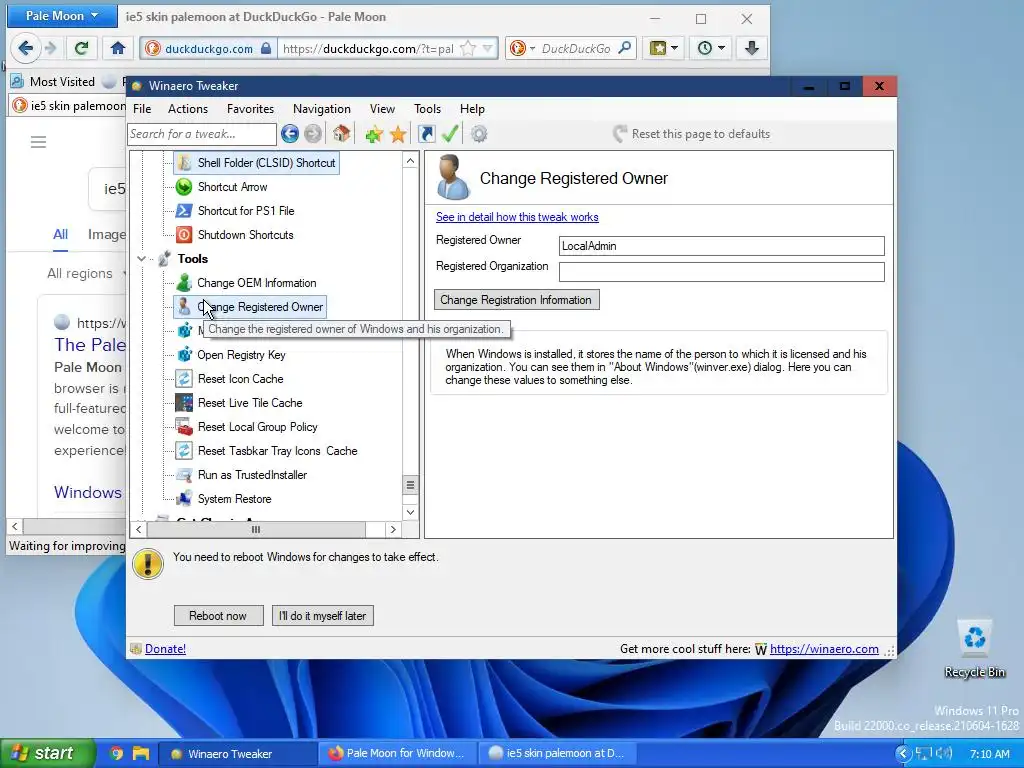This screenshot has width=1024, height=768.
Task: Click I'll do it myself later
Action: [323, 616]
